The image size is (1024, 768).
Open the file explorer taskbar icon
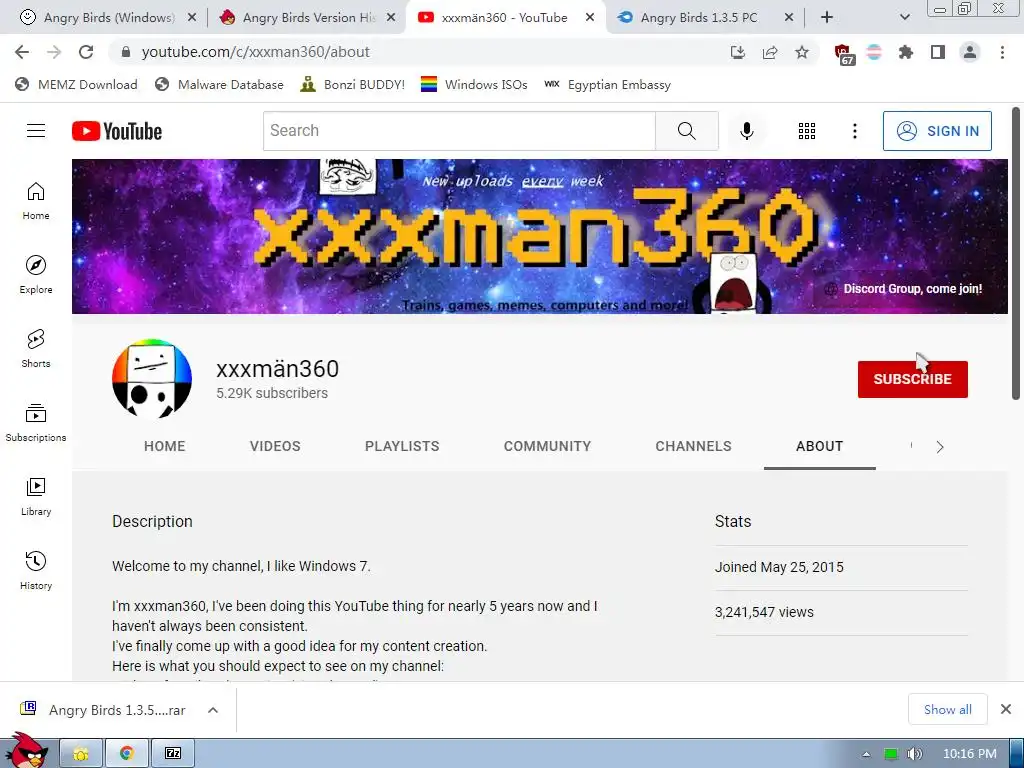coord(81,754)
